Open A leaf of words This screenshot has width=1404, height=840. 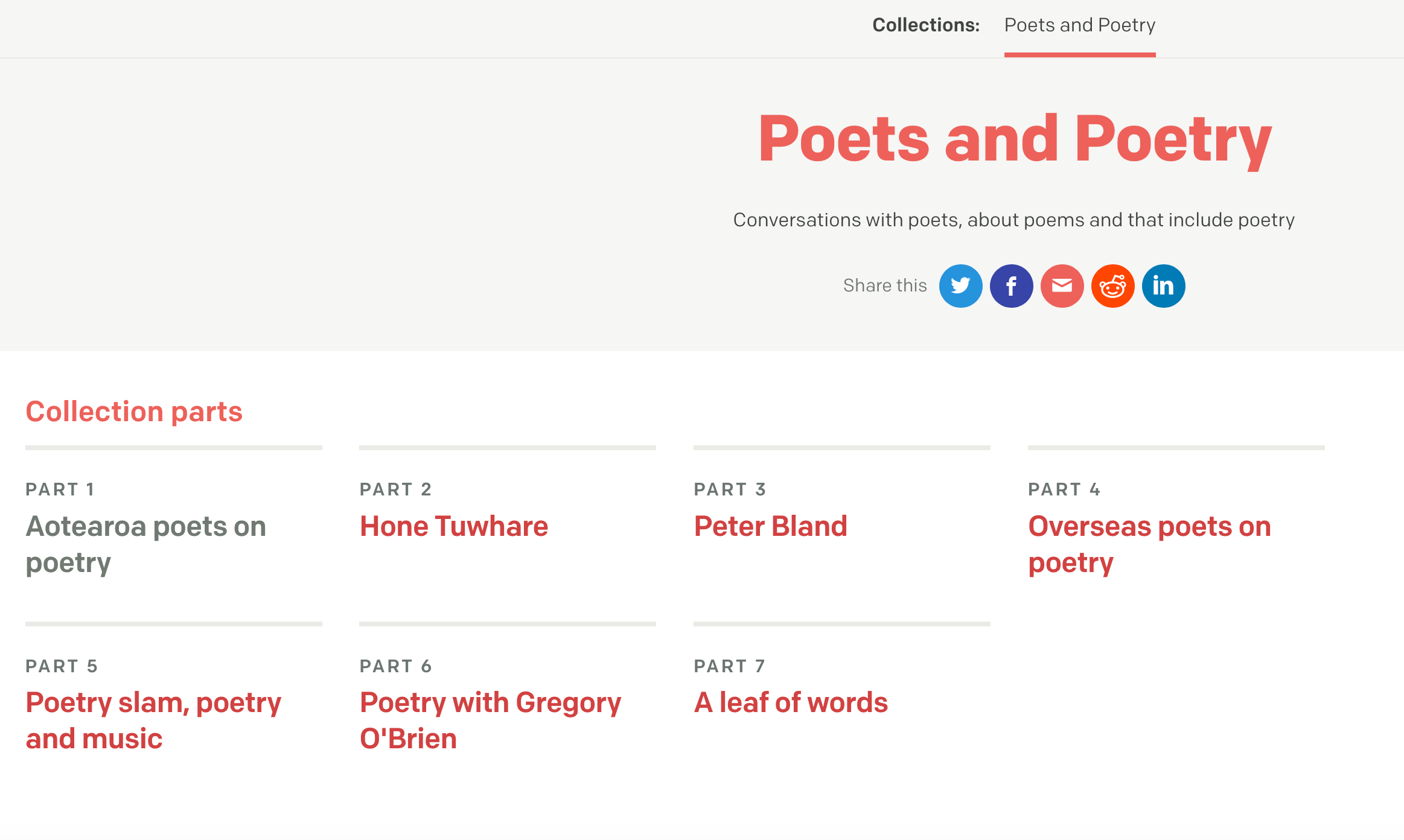coord(791,702)
